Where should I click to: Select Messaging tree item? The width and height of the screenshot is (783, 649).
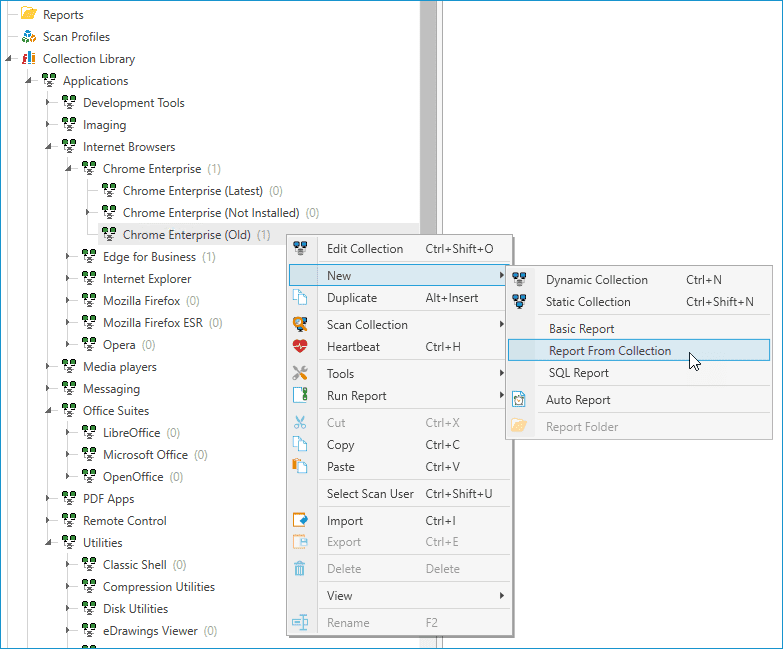tap(111, 389)
